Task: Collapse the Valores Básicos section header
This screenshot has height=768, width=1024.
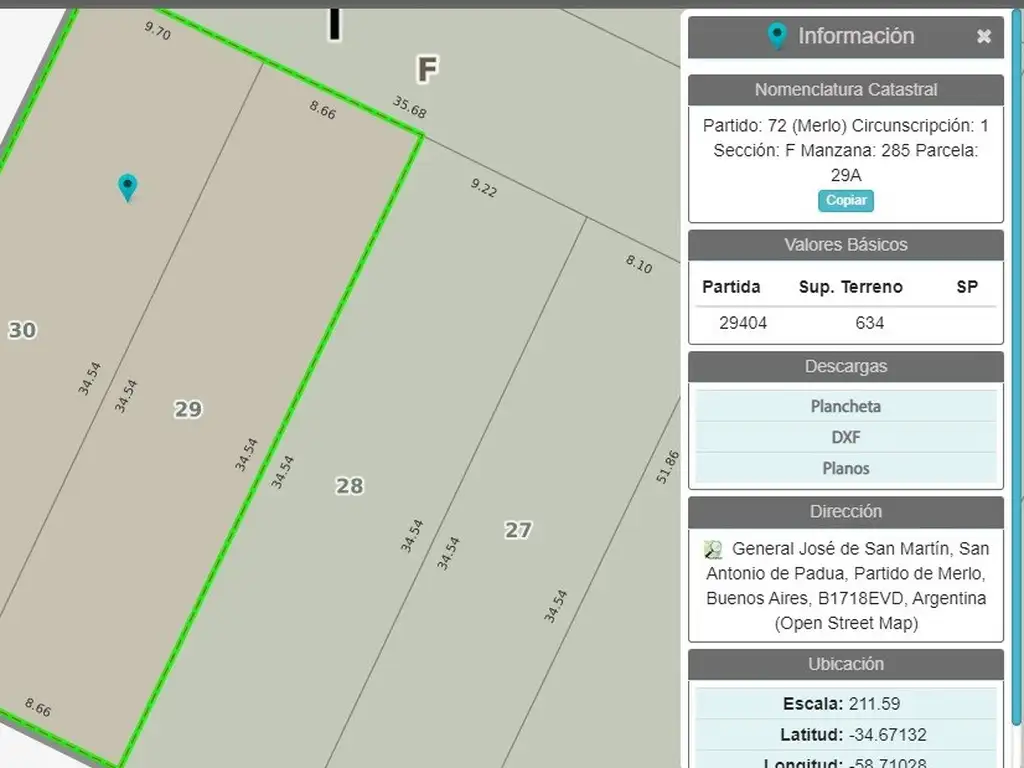Action: click(845, 245)
